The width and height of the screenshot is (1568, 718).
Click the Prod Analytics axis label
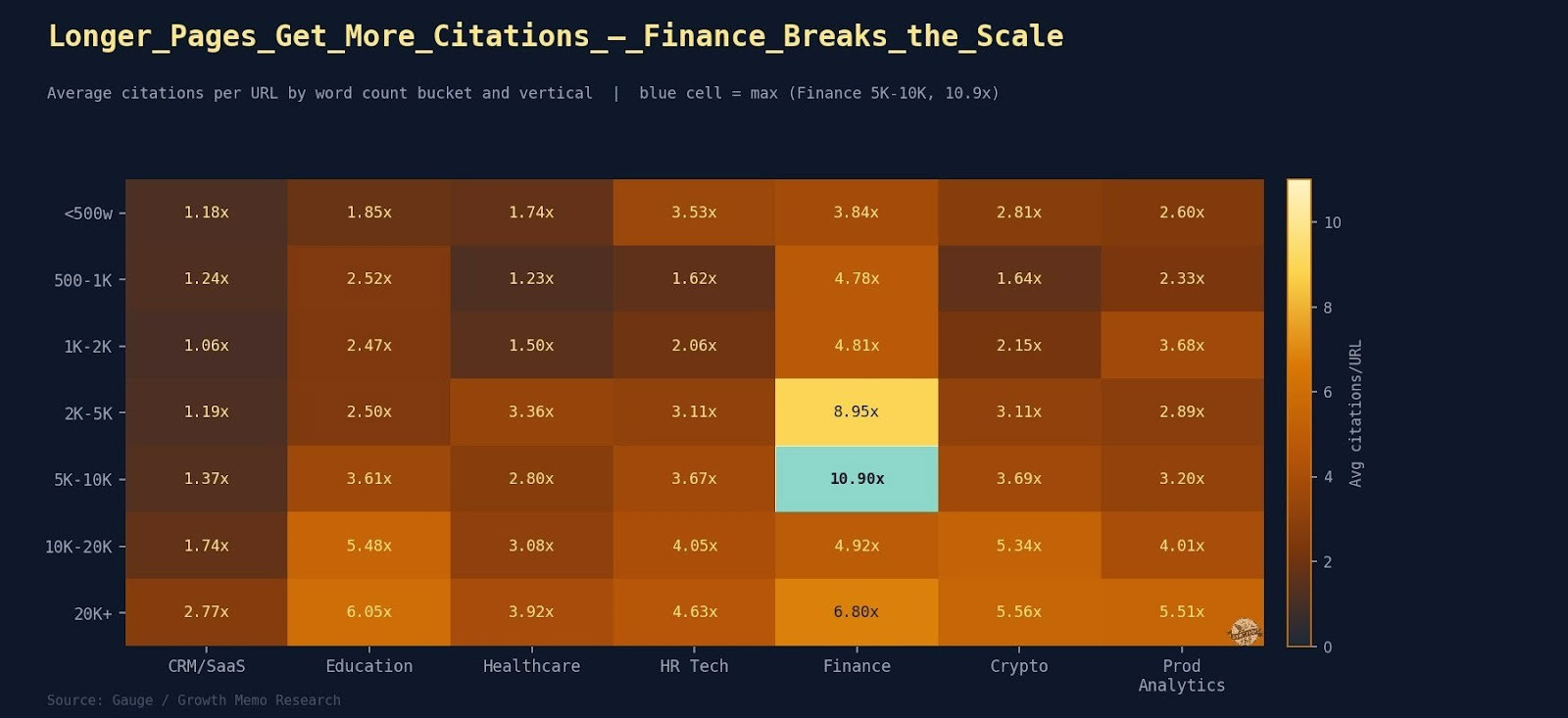(x=1182, y=676)
